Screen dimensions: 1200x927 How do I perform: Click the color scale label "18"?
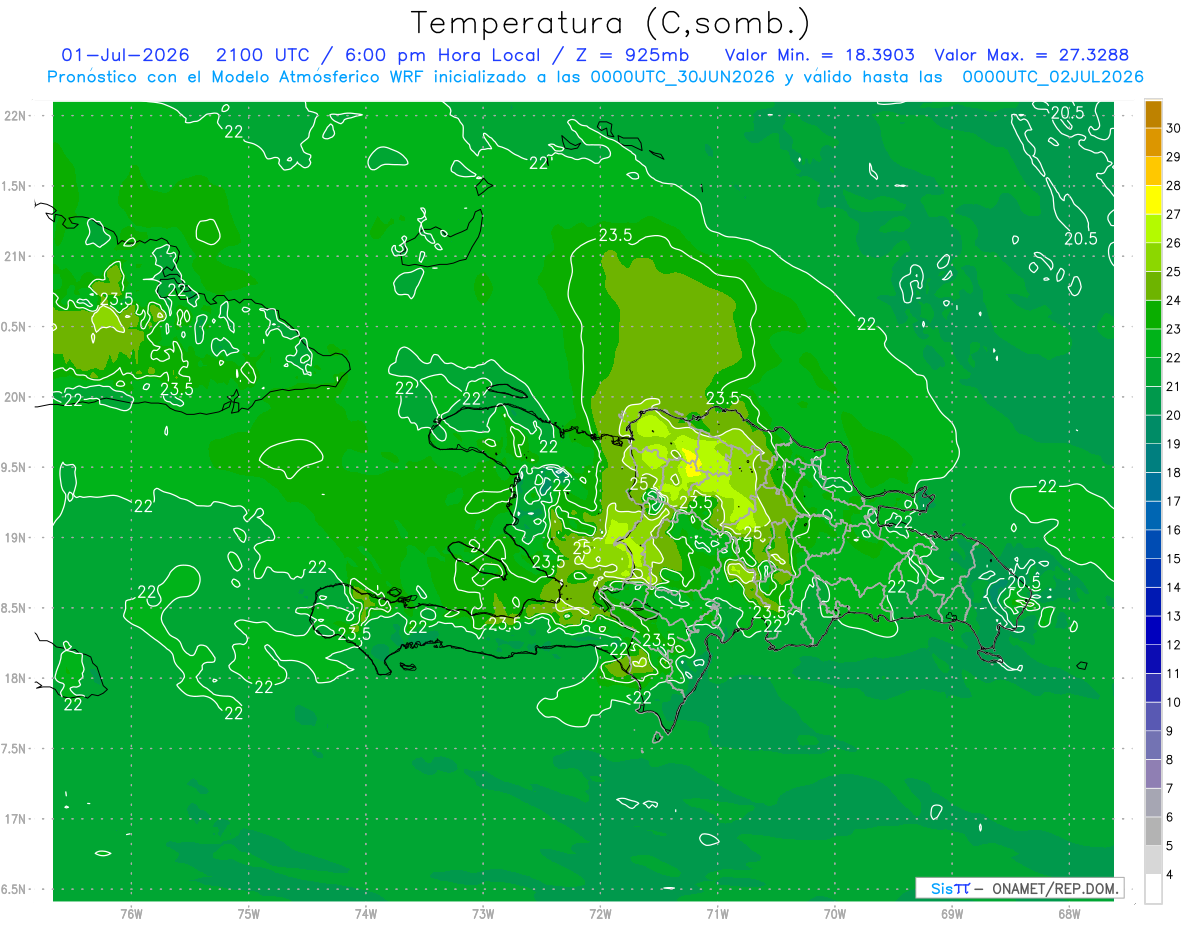tap(1174, 472)
